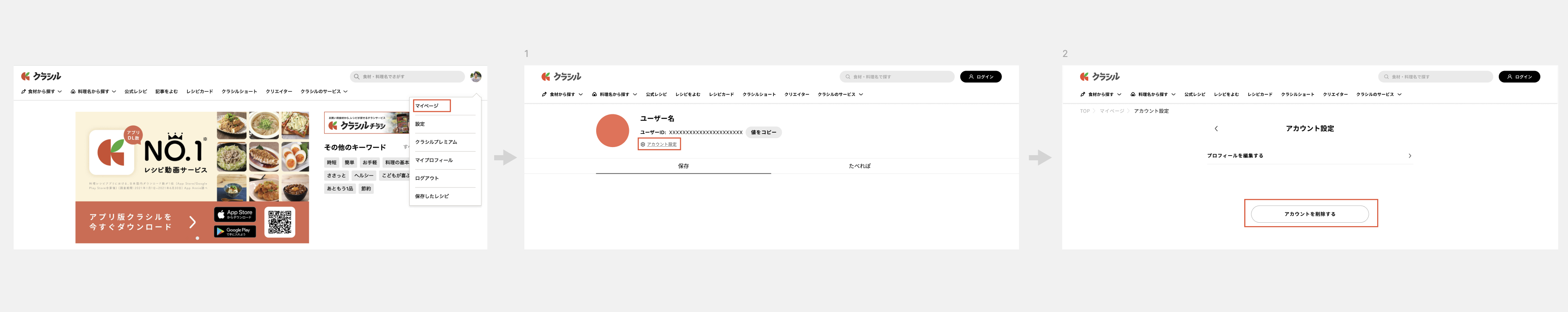Switch to the 保存 tab
The width and height of the screenshot is (1568, 312).
(683, 166)
